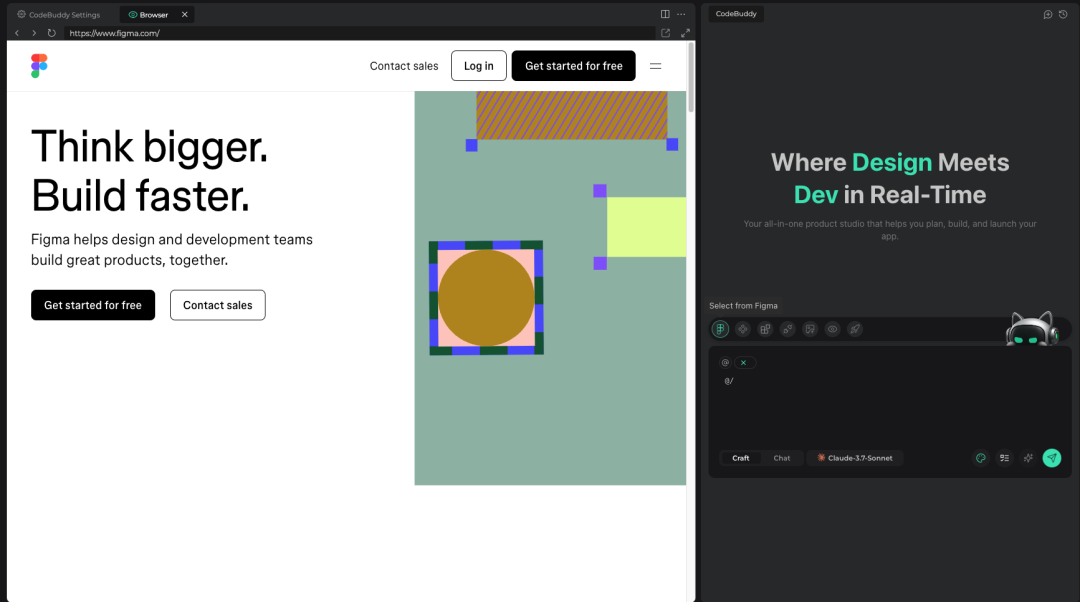Click the Log in button

478,66
